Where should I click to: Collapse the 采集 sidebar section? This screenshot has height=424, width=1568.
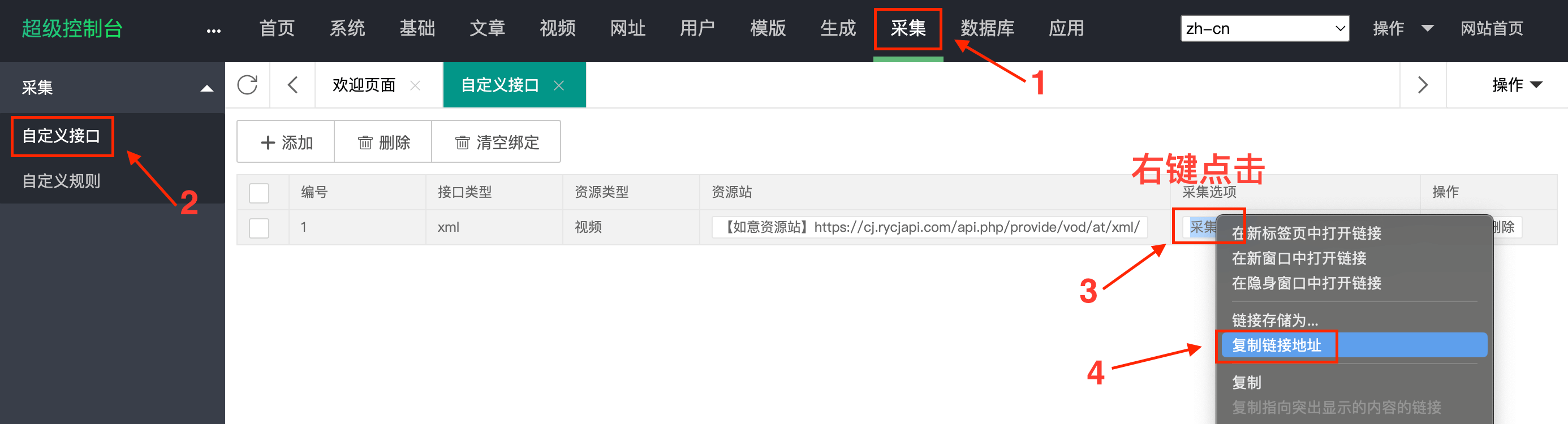[x=207, y=88]
